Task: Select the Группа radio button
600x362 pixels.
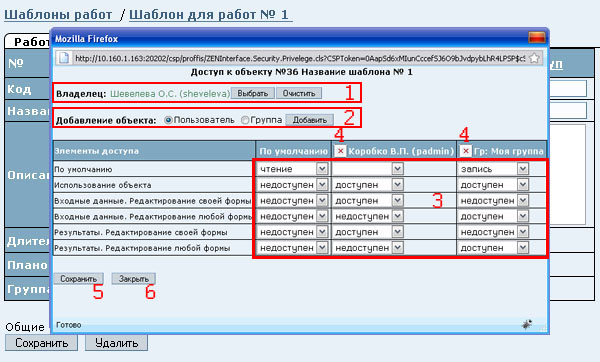Action: pos(245,120)
